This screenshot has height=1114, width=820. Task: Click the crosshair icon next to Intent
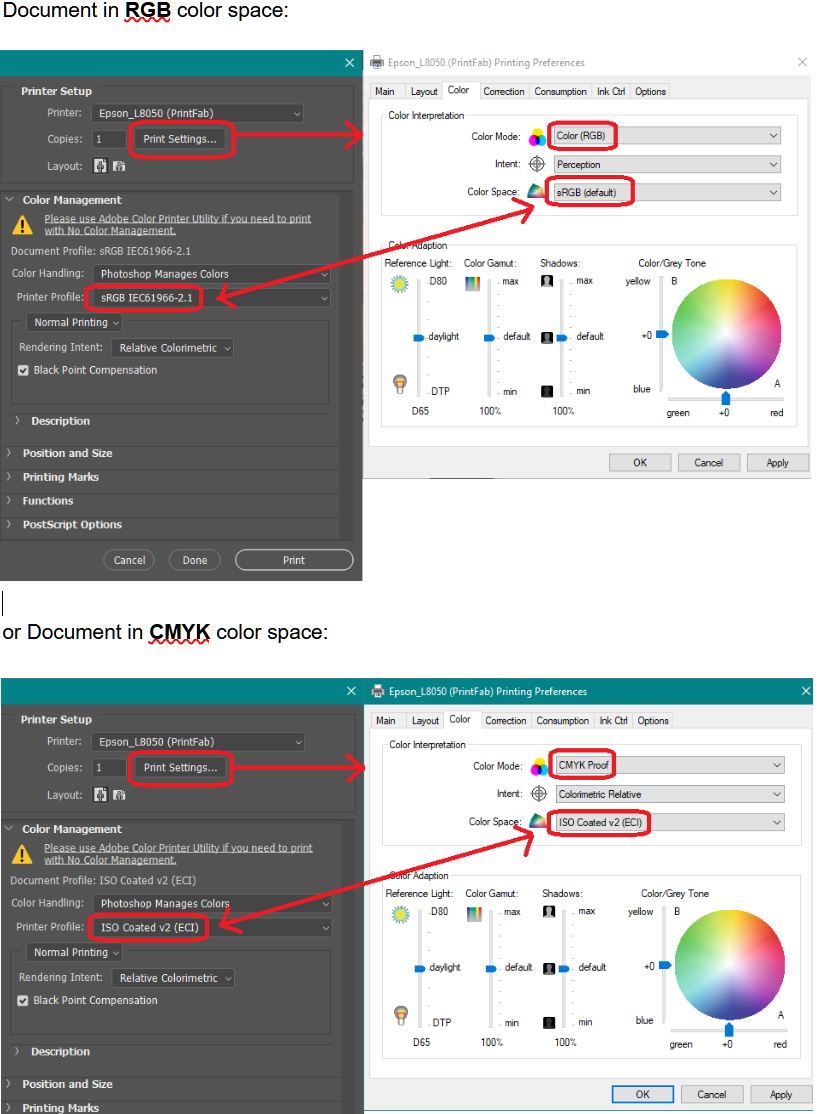point(536,163)
